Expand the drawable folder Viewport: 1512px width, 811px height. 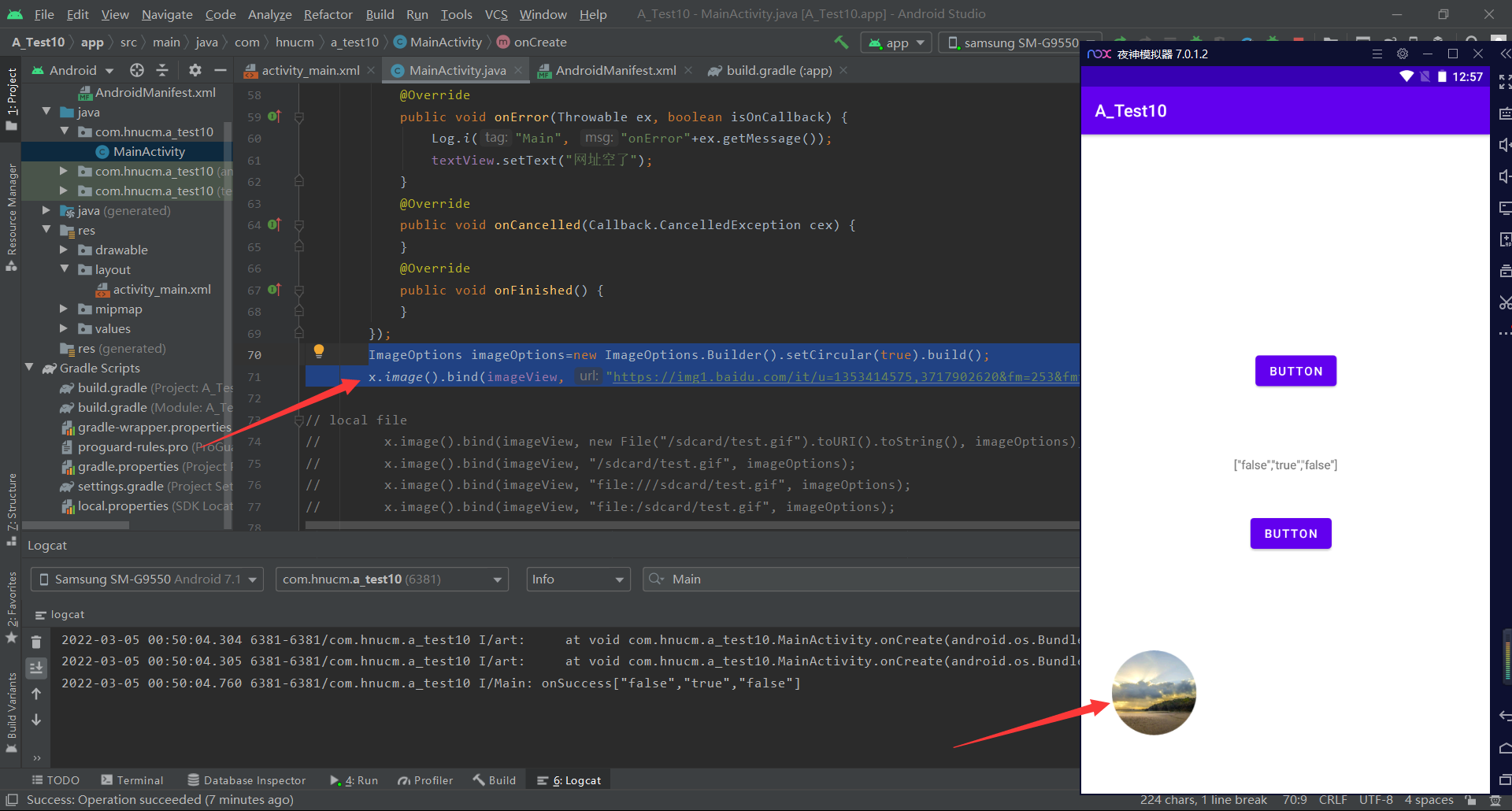point(65,250)
